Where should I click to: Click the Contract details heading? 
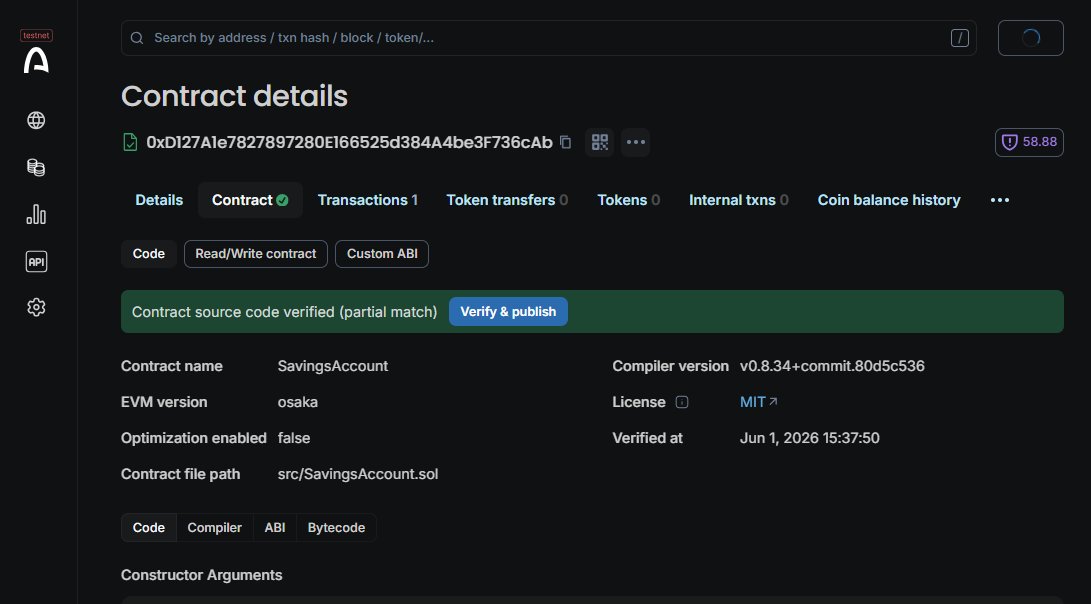[x=234, y=96]
